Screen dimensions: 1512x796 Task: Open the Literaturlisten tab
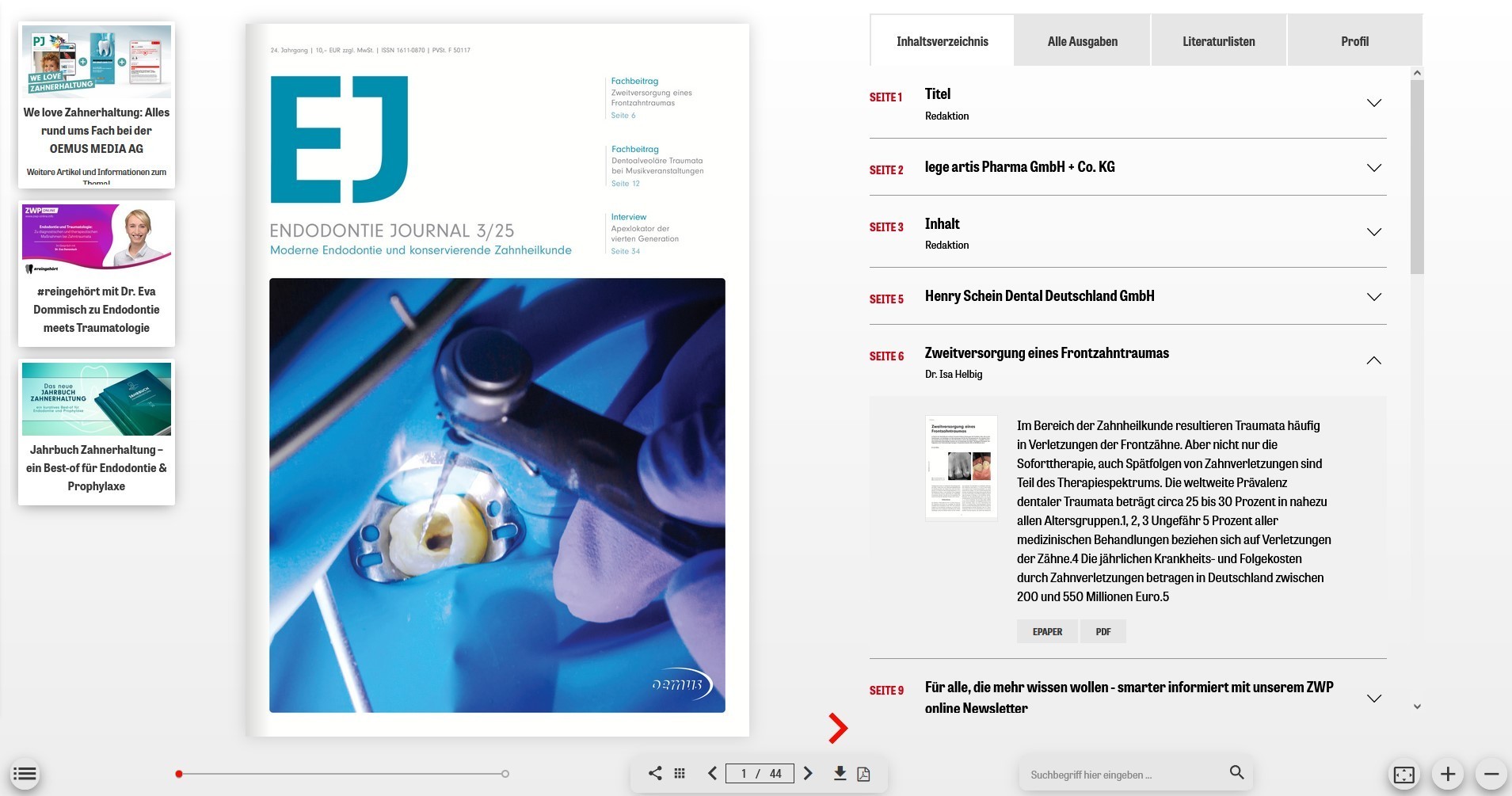1218,41
